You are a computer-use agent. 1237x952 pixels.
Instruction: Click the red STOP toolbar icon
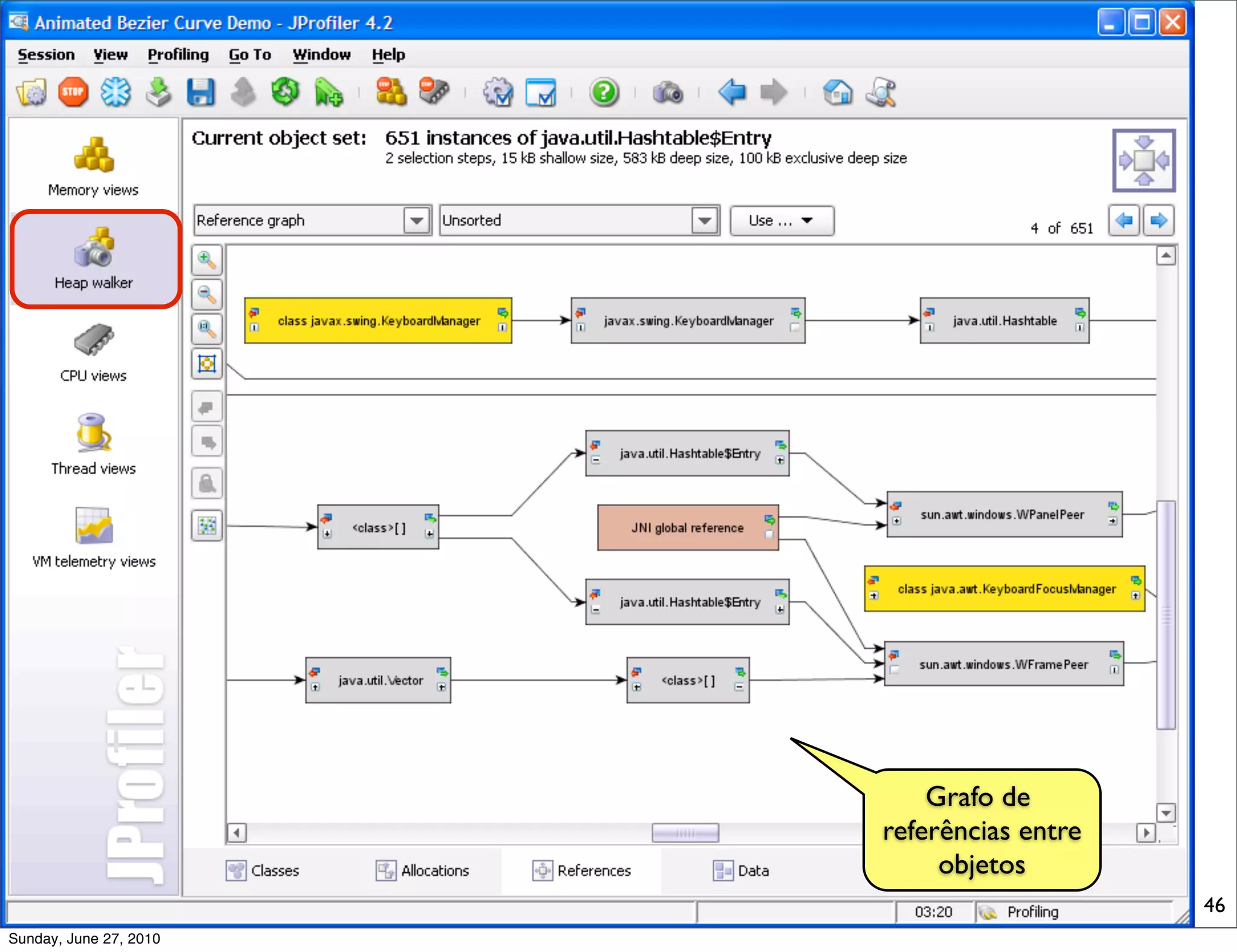pos(73,92)
